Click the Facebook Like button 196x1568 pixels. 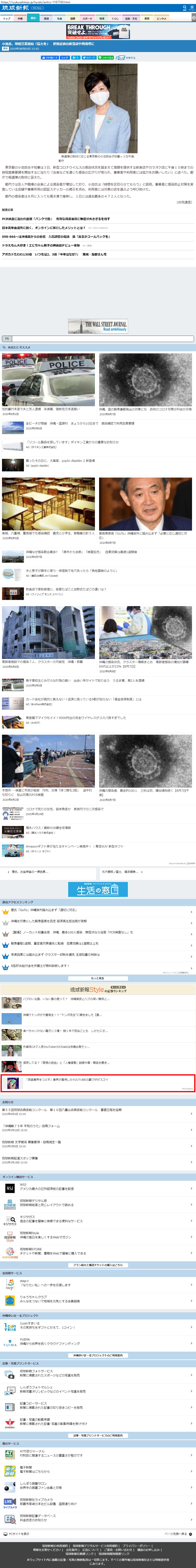50,57
